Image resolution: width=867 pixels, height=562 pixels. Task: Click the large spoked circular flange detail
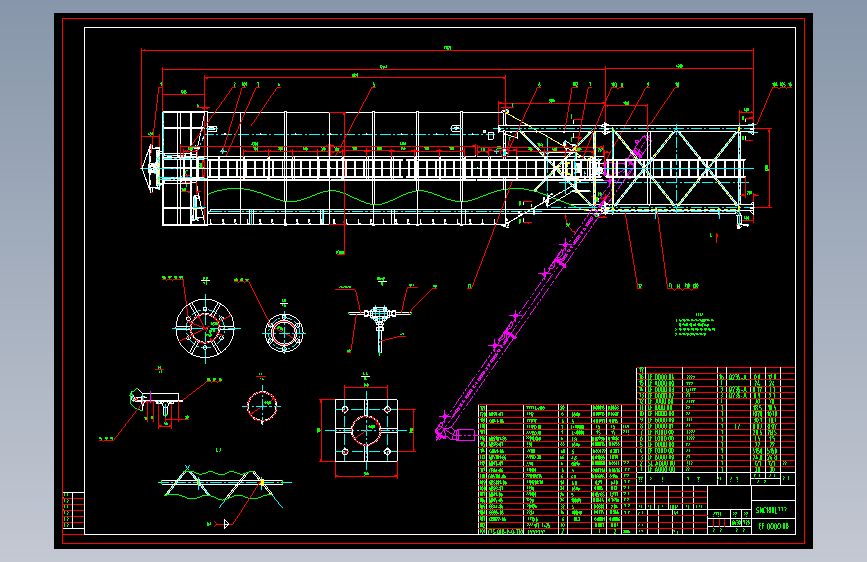tap(205, 328)
